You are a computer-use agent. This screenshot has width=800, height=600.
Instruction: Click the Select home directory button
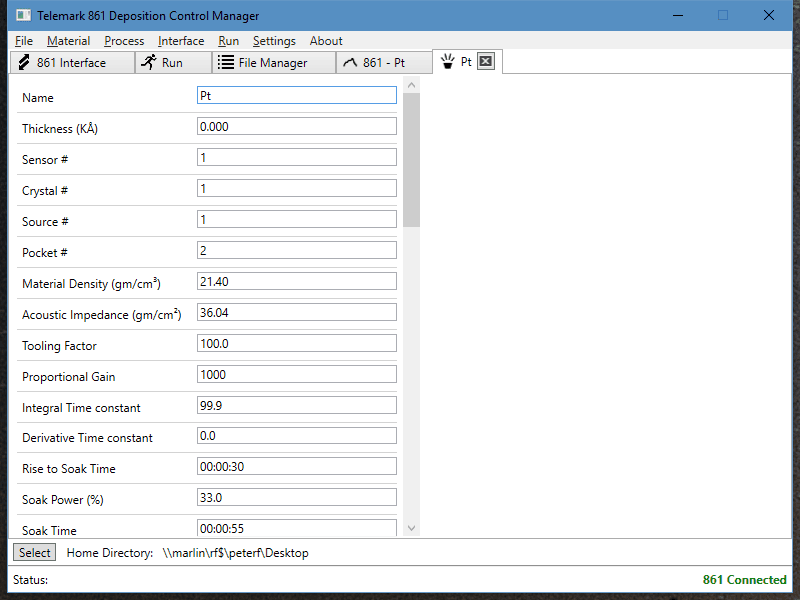click(35, 553)
